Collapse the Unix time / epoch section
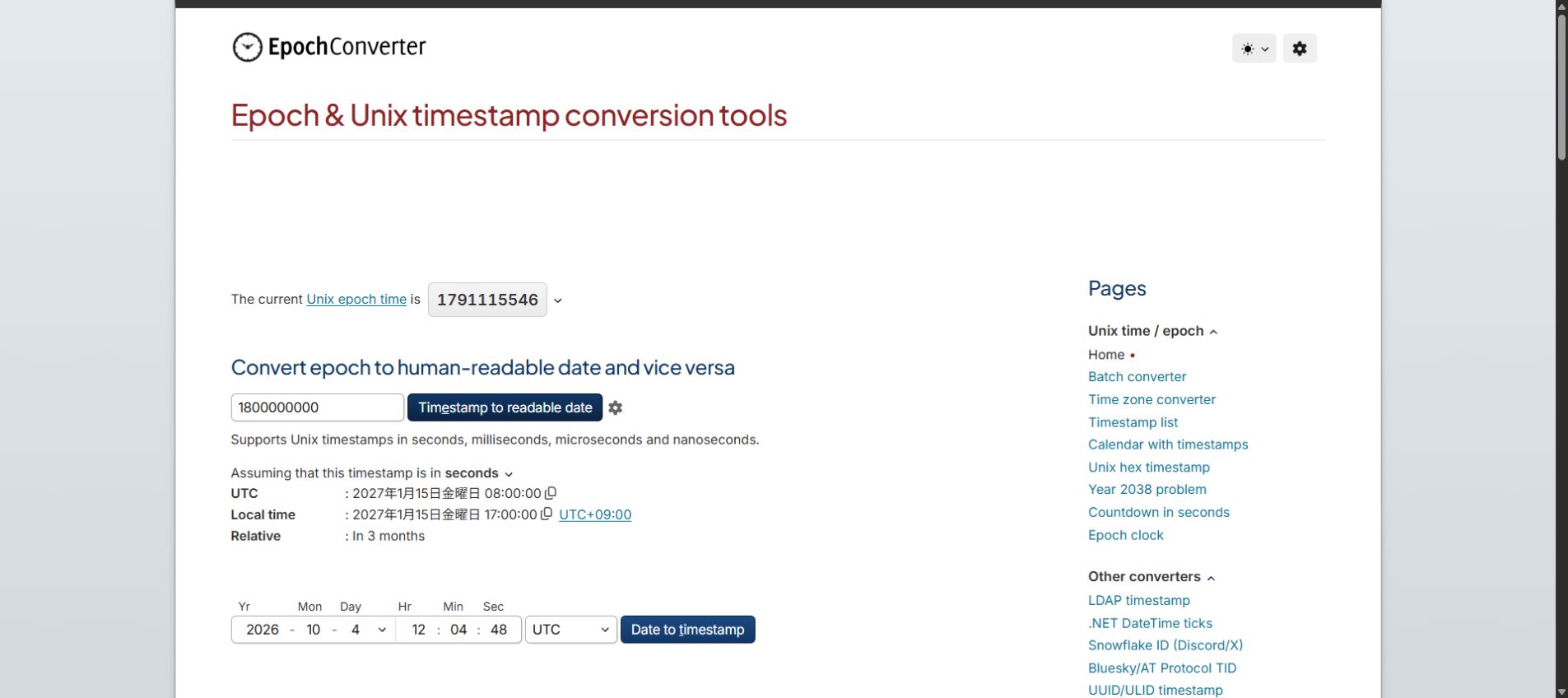Viewport: 1568px width, 698px height. (x=1152, y=331)
